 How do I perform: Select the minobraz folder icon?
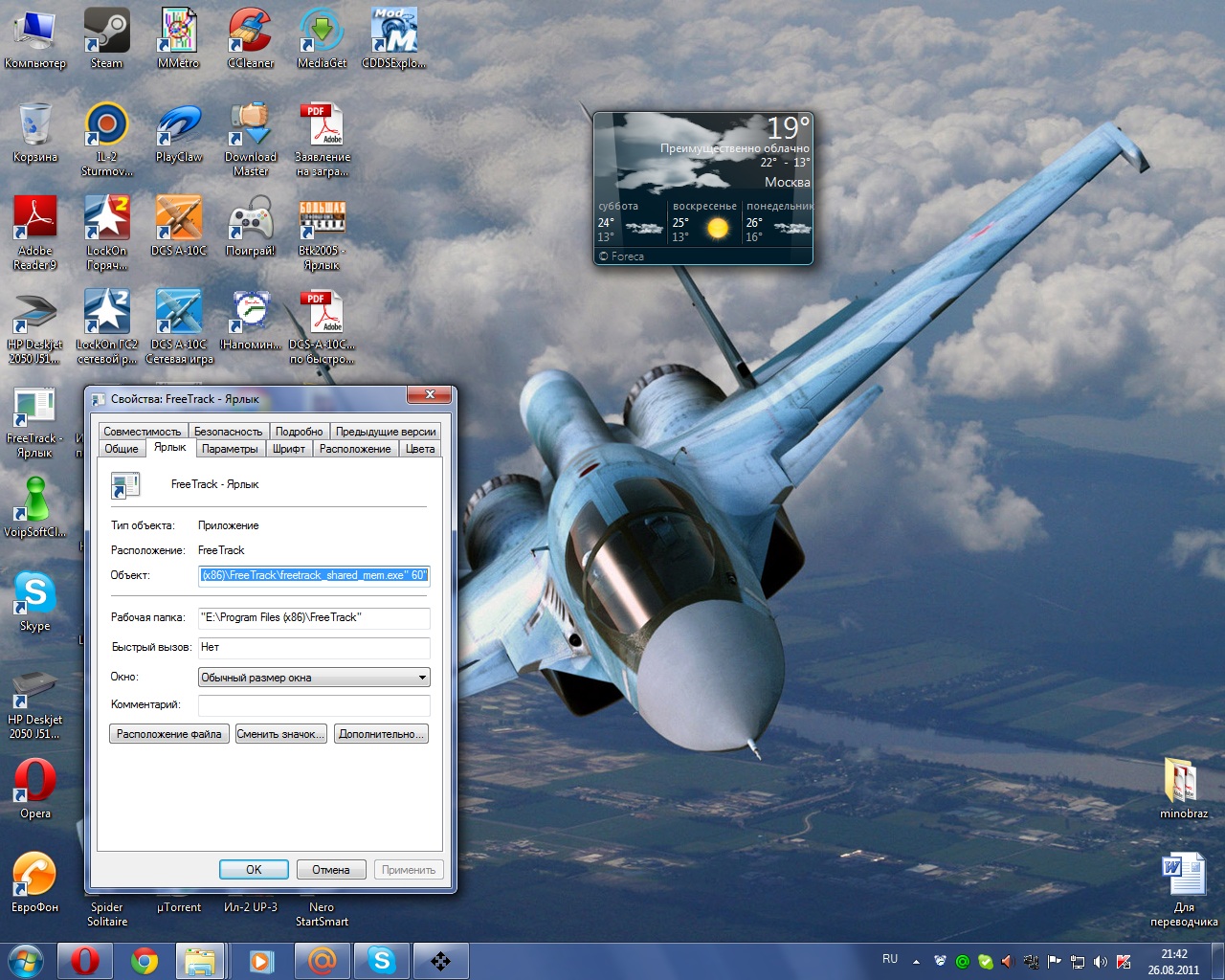tap(1184, 789)
